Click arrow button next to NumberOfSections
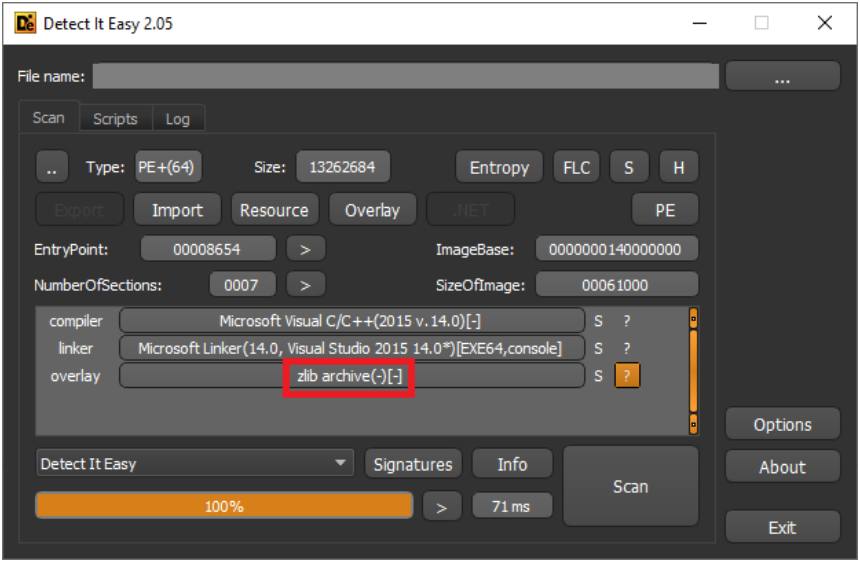 point(305,285)
